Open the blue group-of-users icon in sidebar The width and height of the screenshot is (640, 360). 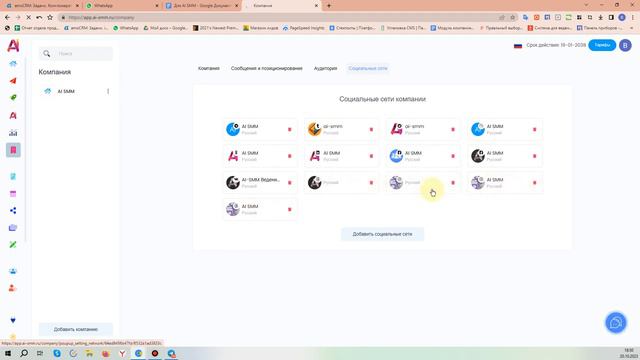click(x=13, y=271)
